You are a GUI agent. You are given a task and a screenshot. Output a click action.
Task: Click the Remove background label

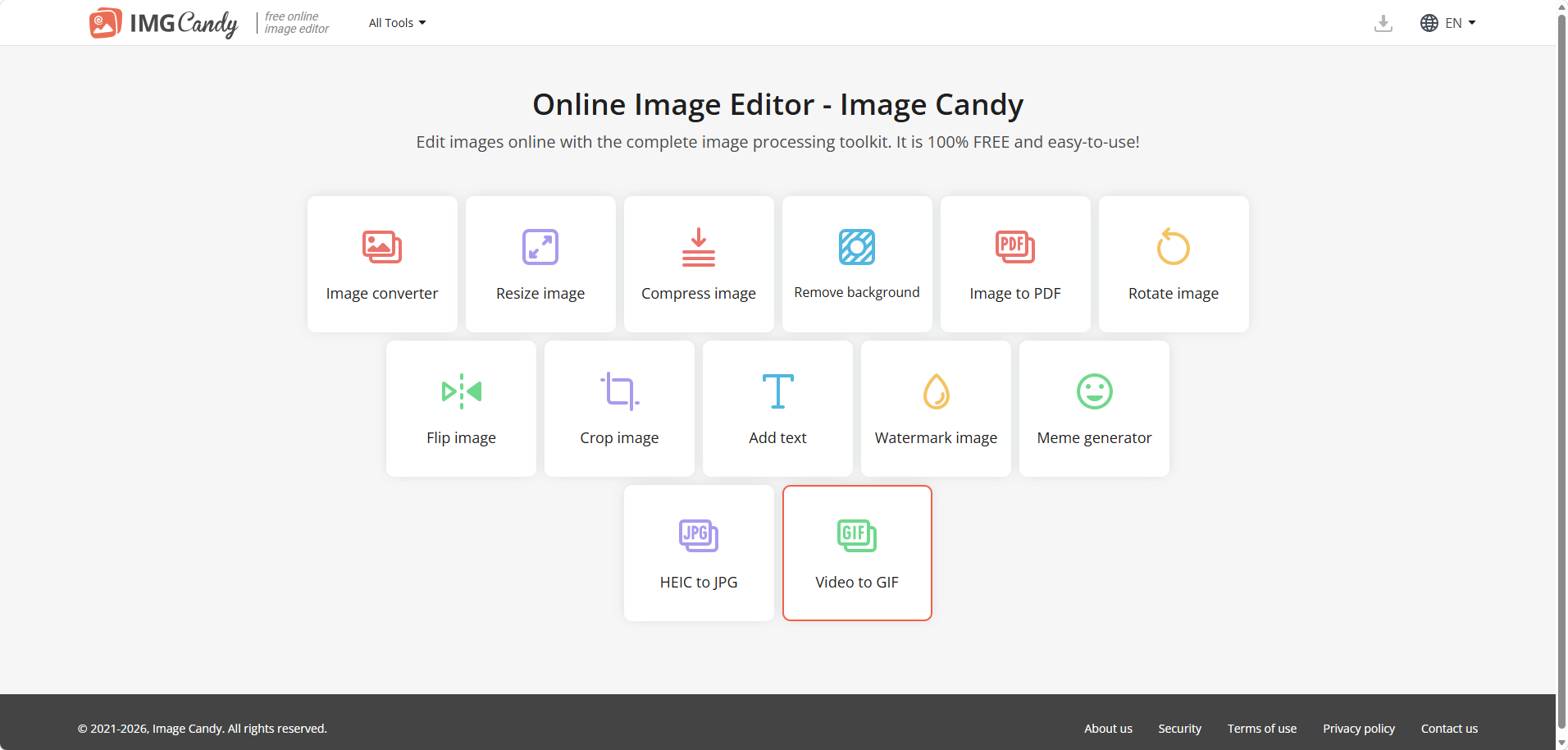click(x=857, y=293)
